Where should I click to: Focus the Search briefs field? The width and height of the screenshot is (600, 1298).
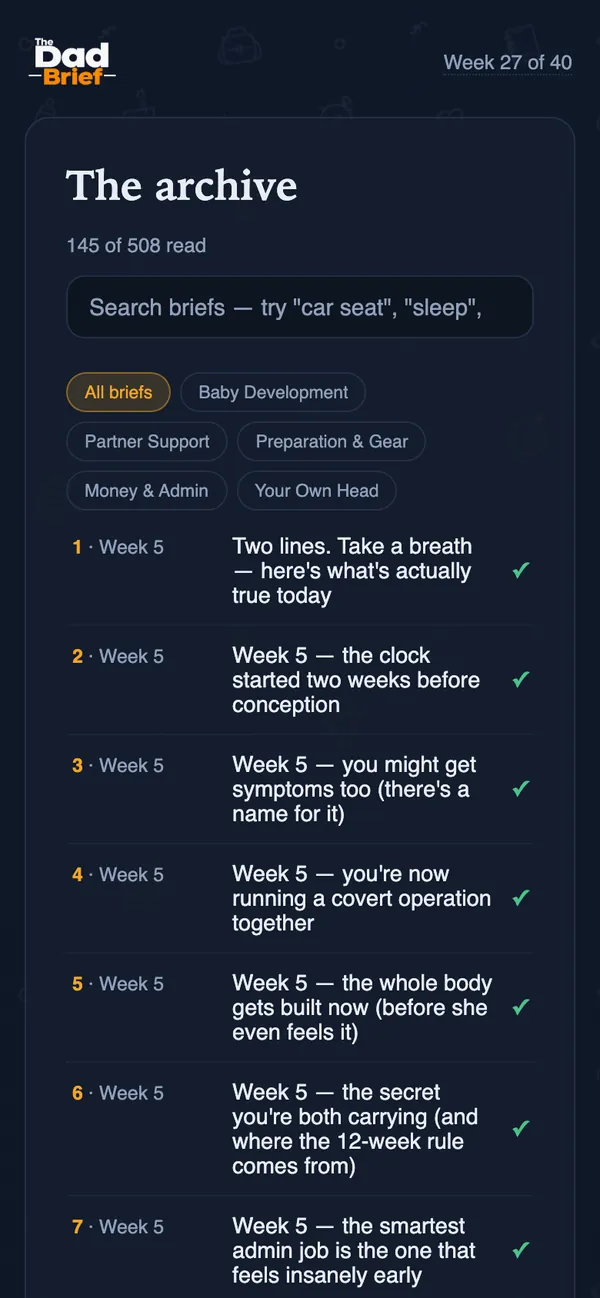tap(300, 307)
